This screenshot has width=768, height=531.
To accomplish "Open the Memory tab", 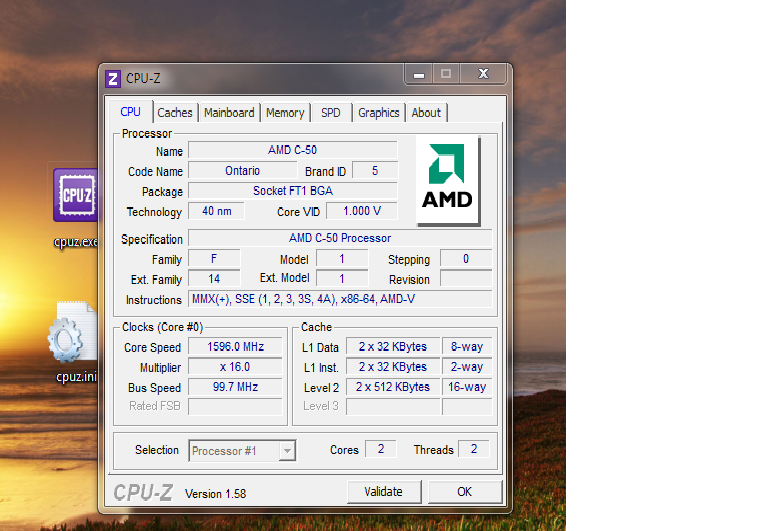I will 285,113.
